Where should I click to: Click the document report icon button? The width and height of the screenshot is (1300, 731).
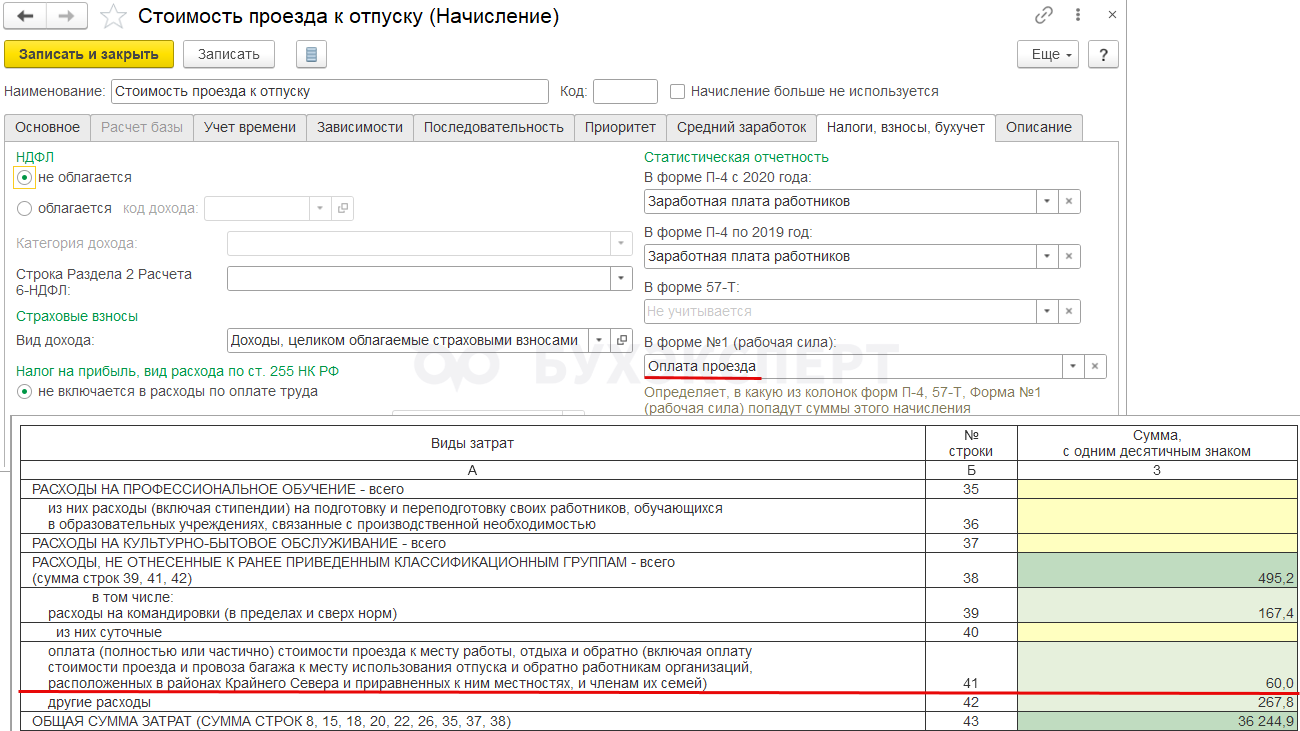click(x=312, y=54)
